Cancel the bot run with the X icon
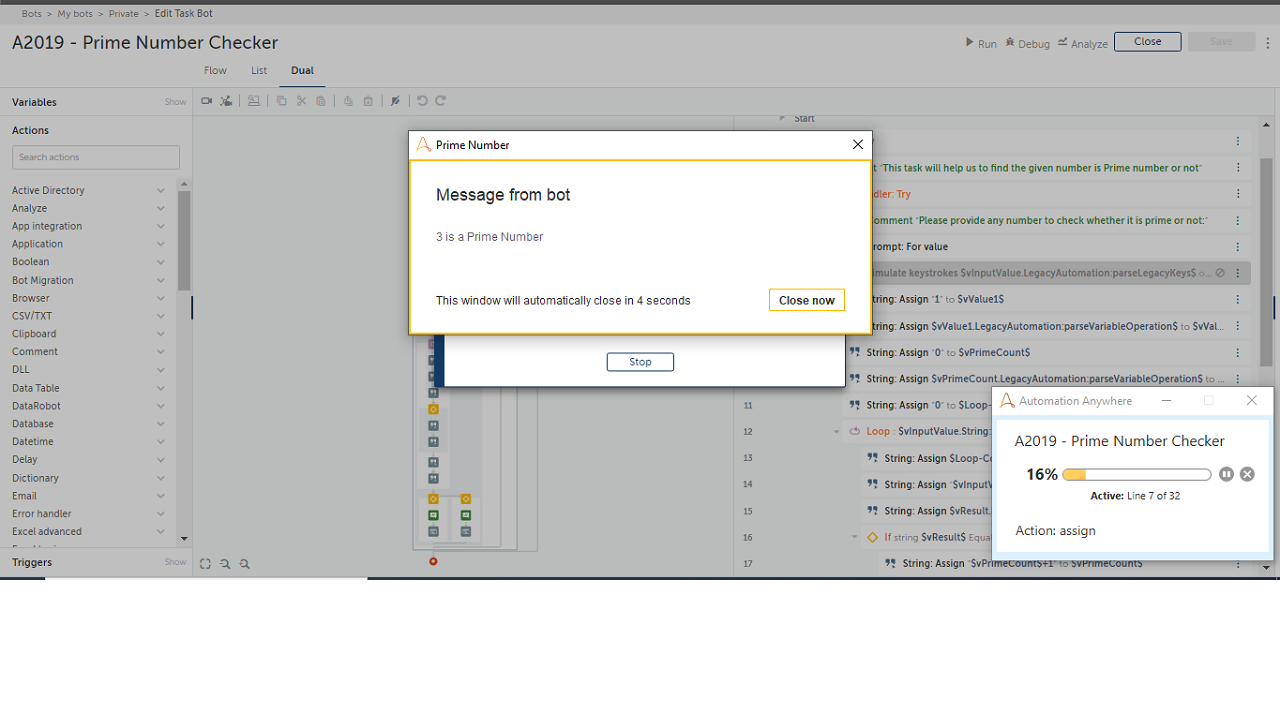Image resolution: width=1280 pixels, height=720 pixels. [1247, 474]
